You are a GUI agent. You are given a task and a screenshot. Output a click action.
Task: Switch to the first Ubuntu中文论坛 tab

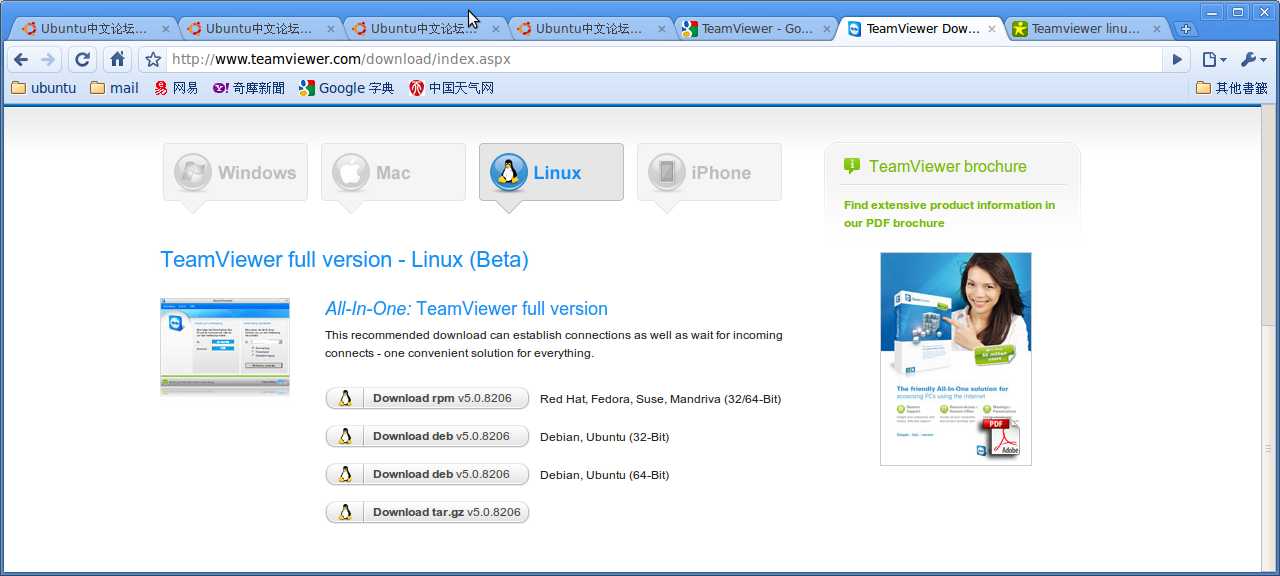(x=95, y=29)
